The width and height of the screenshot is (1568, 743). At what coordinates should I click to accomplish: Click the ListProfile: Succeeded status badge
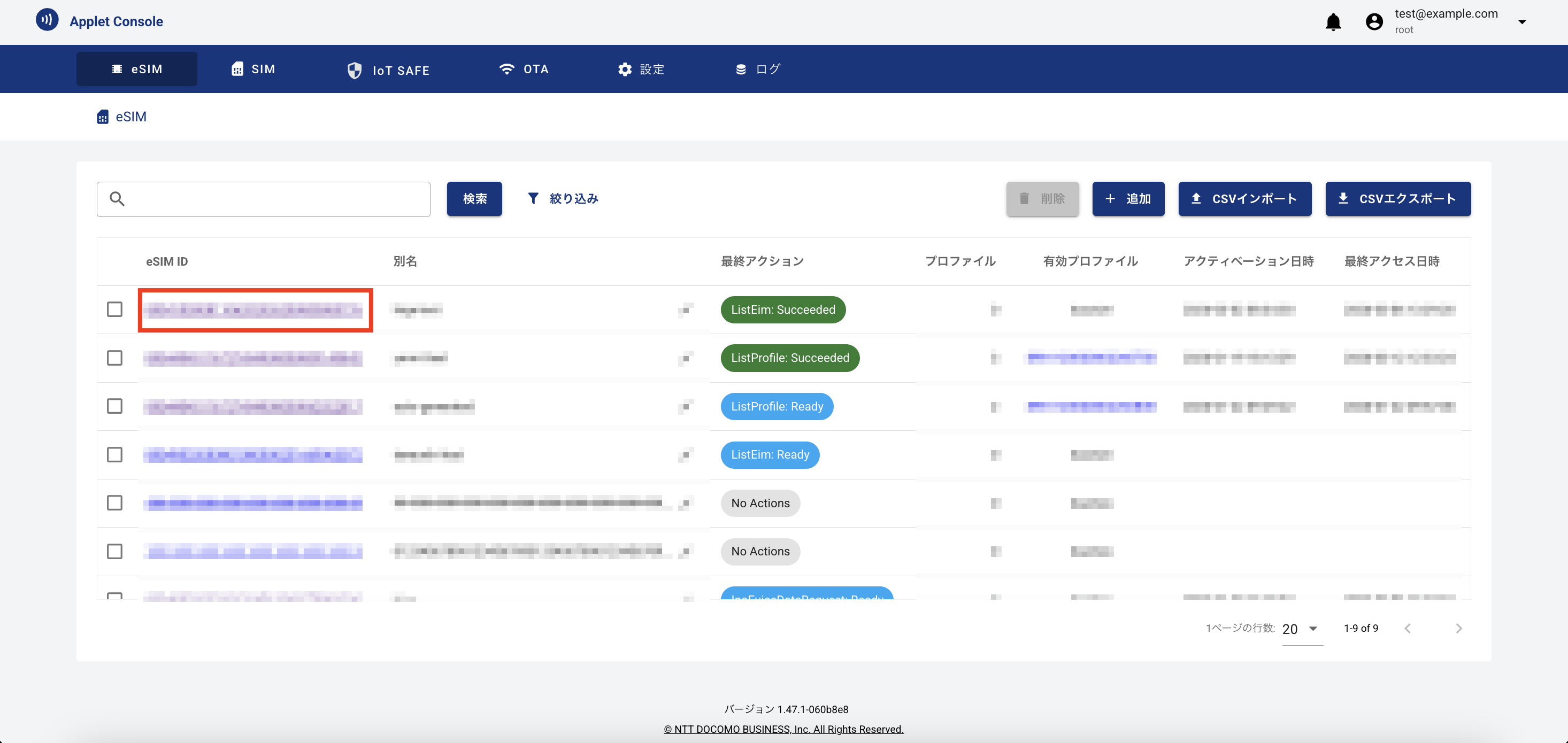pos(789,358)
